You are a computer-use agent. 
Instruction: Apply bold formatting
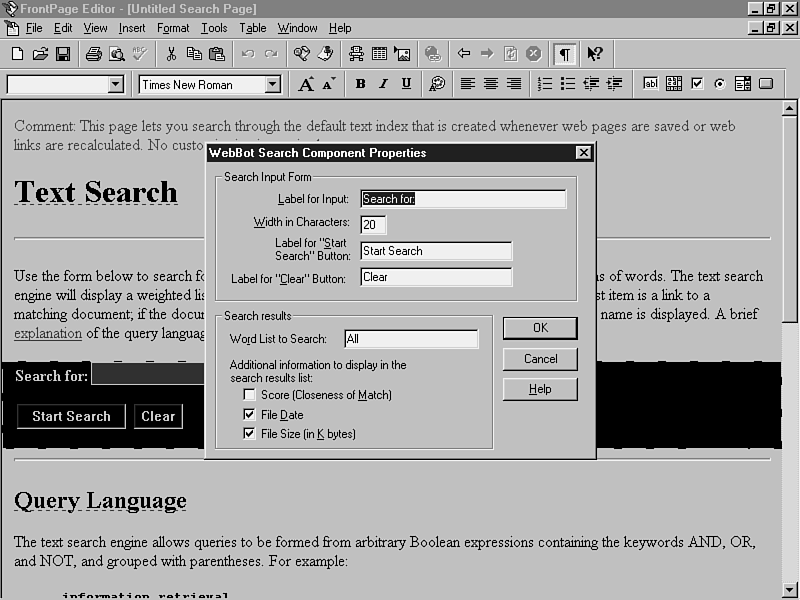[x=360, y=84]
